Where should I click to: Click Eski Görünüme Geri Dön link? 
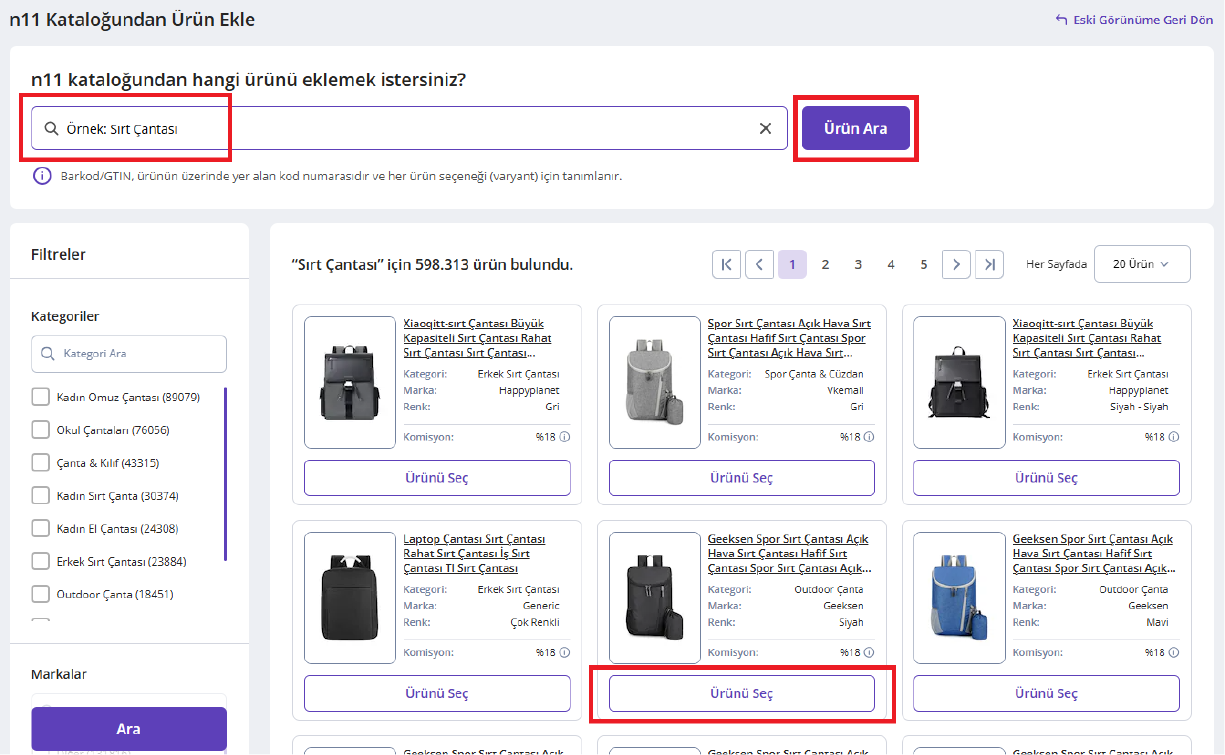coord(1134,20)
